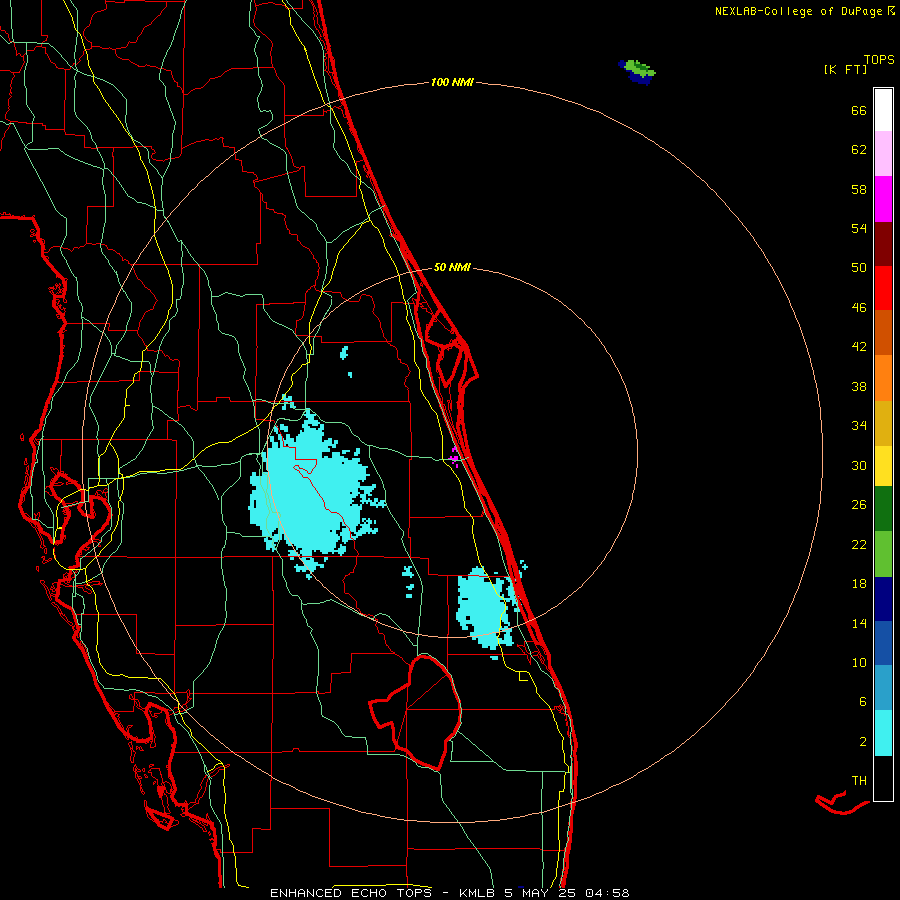Viewport: 900px width, 900px height.
Task: Click the 'TOPS' legend title
Action: pyautogui.click(x=879, y=60)
